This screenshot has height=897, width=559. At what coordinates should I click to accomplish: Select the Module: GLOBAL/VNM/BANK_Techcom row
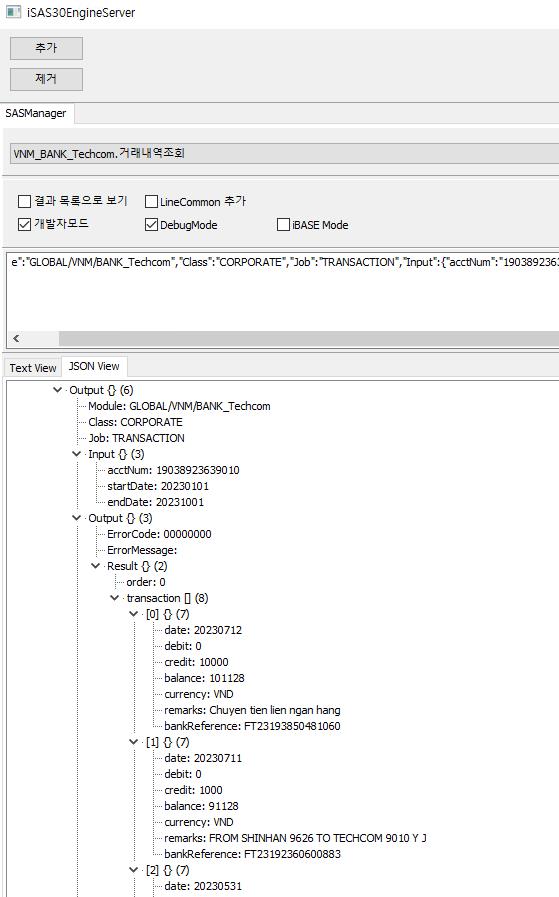179,406
